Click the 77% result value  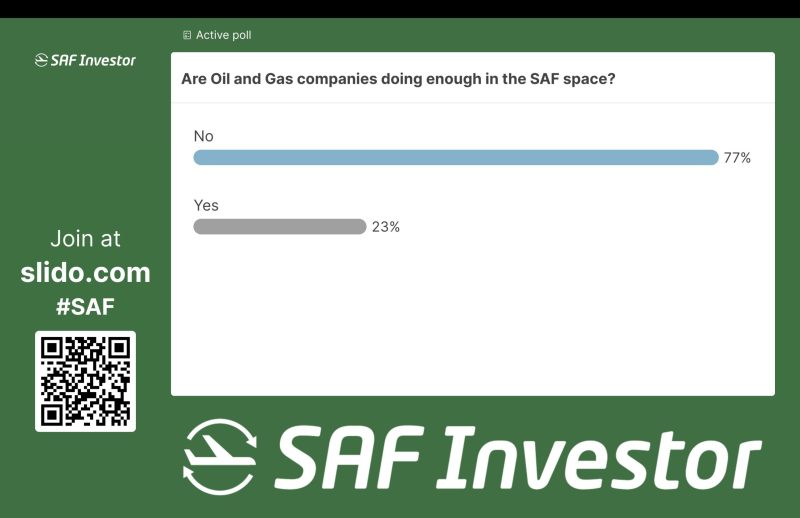tap(737, 158)
